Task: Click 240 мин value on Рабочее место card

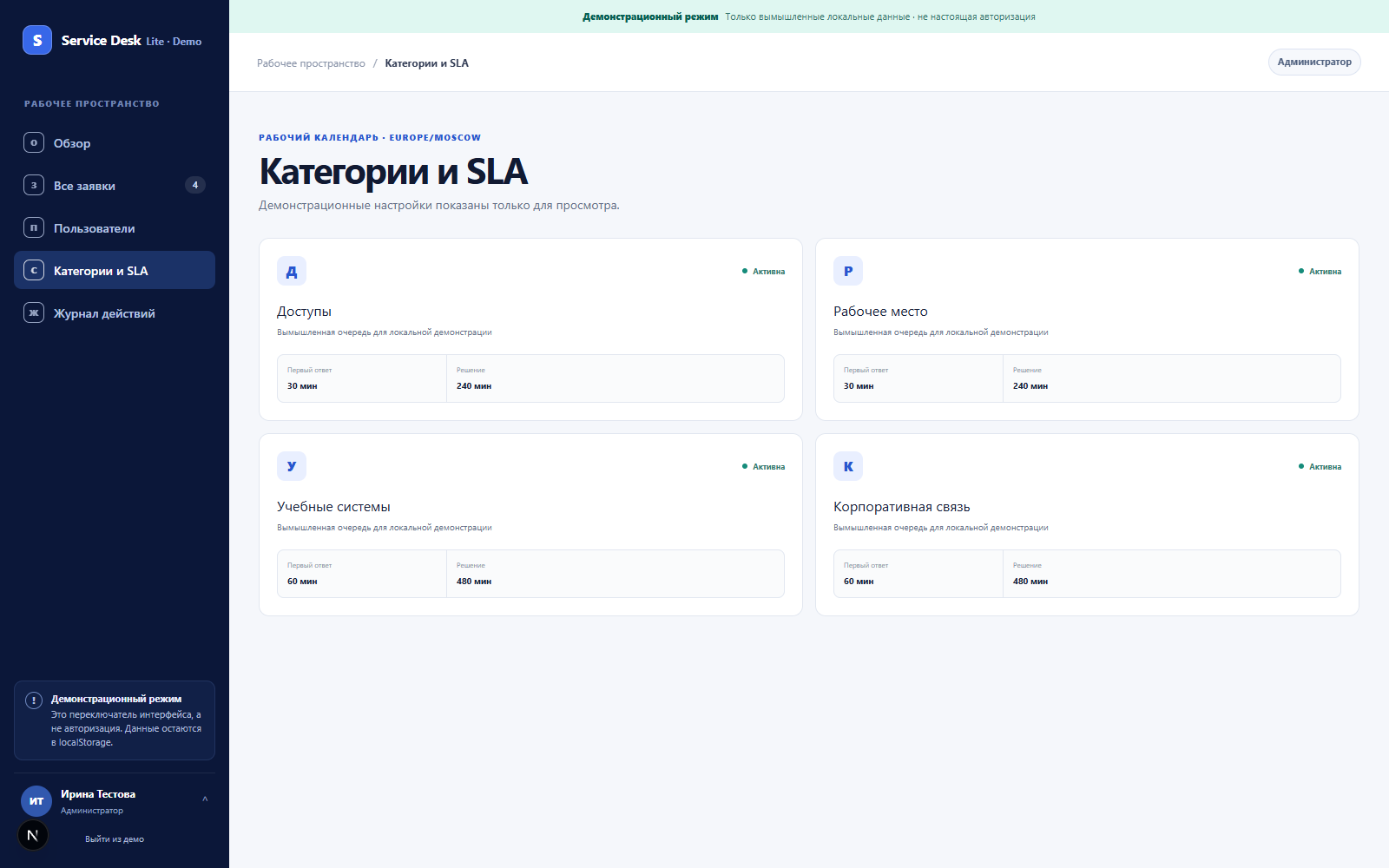Action: [x=1030, y=386]
